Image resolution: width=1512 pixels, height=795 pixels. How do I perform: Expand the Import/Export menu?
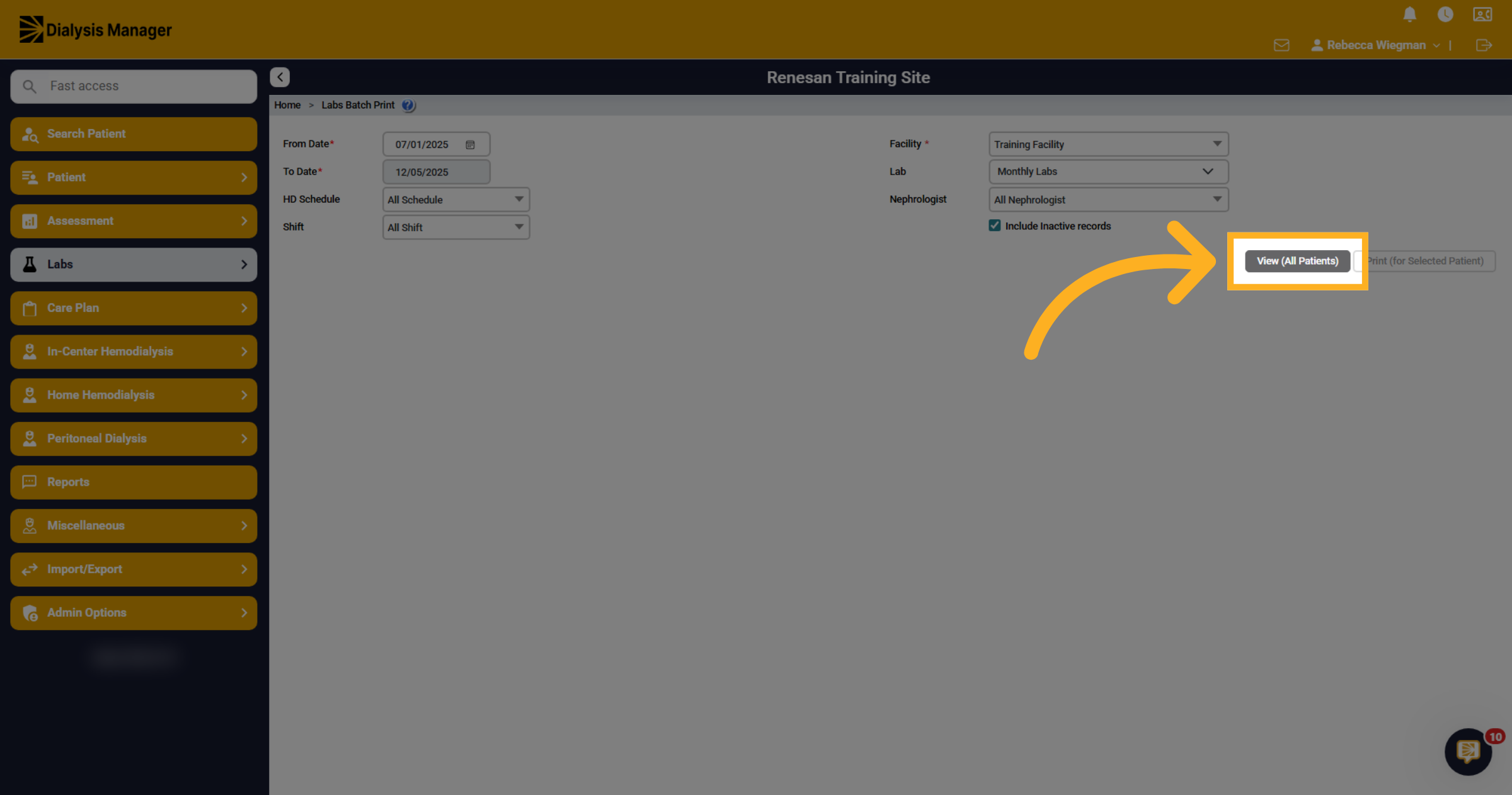click(134, 569)
